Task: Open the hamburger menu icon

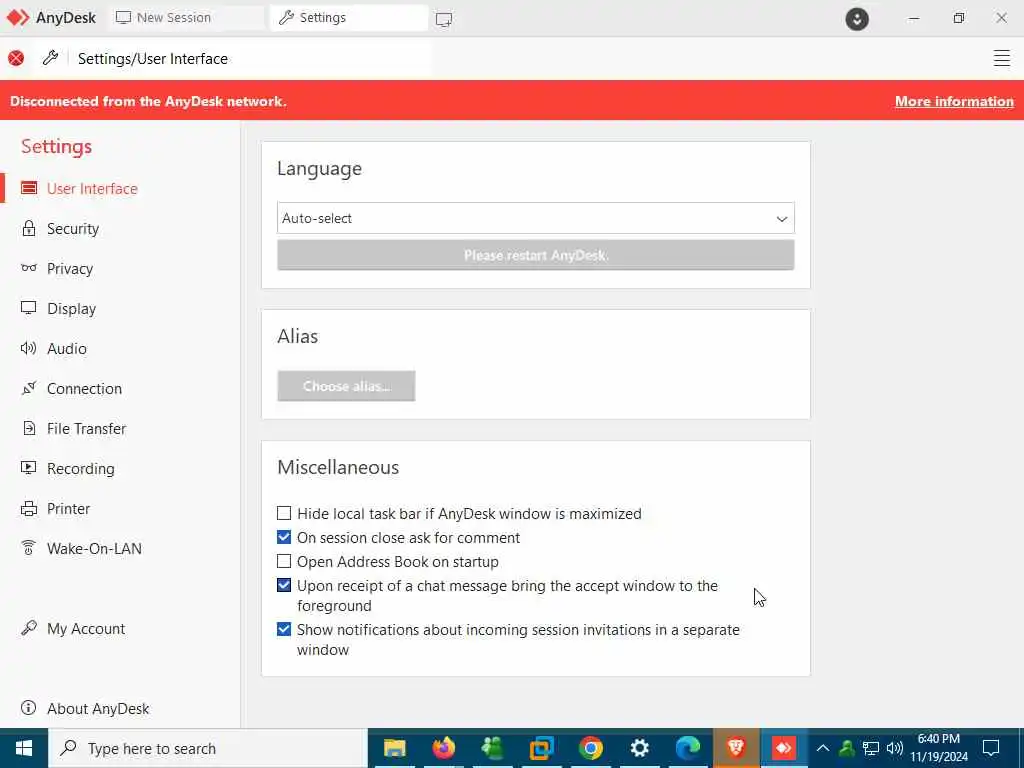Action: (1002, 58)
